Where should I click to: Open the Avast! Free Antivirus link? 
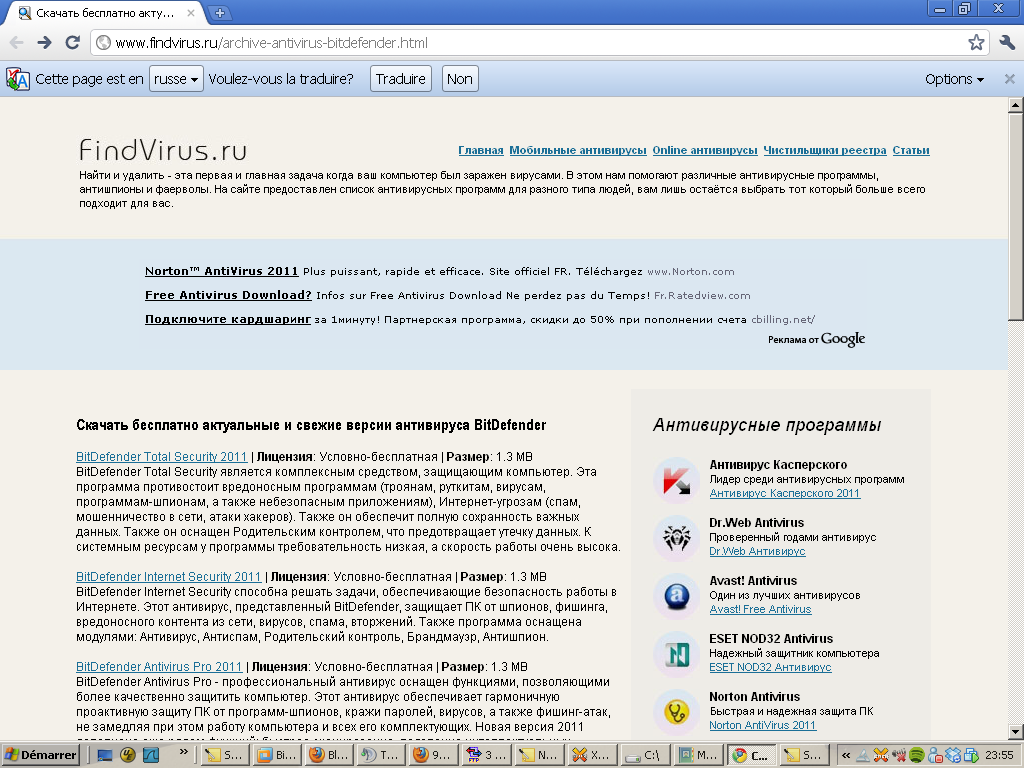pyautogui.click(x=760, y=609)
